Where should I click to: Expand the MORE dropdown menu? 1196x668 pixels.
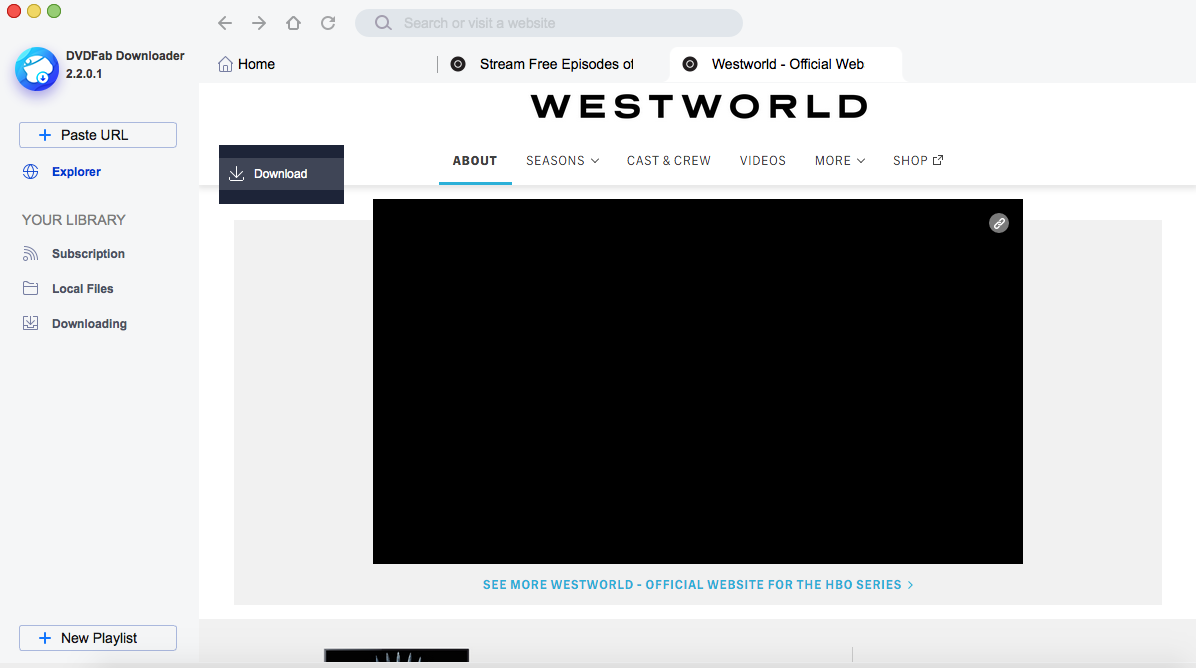[840, 161]
